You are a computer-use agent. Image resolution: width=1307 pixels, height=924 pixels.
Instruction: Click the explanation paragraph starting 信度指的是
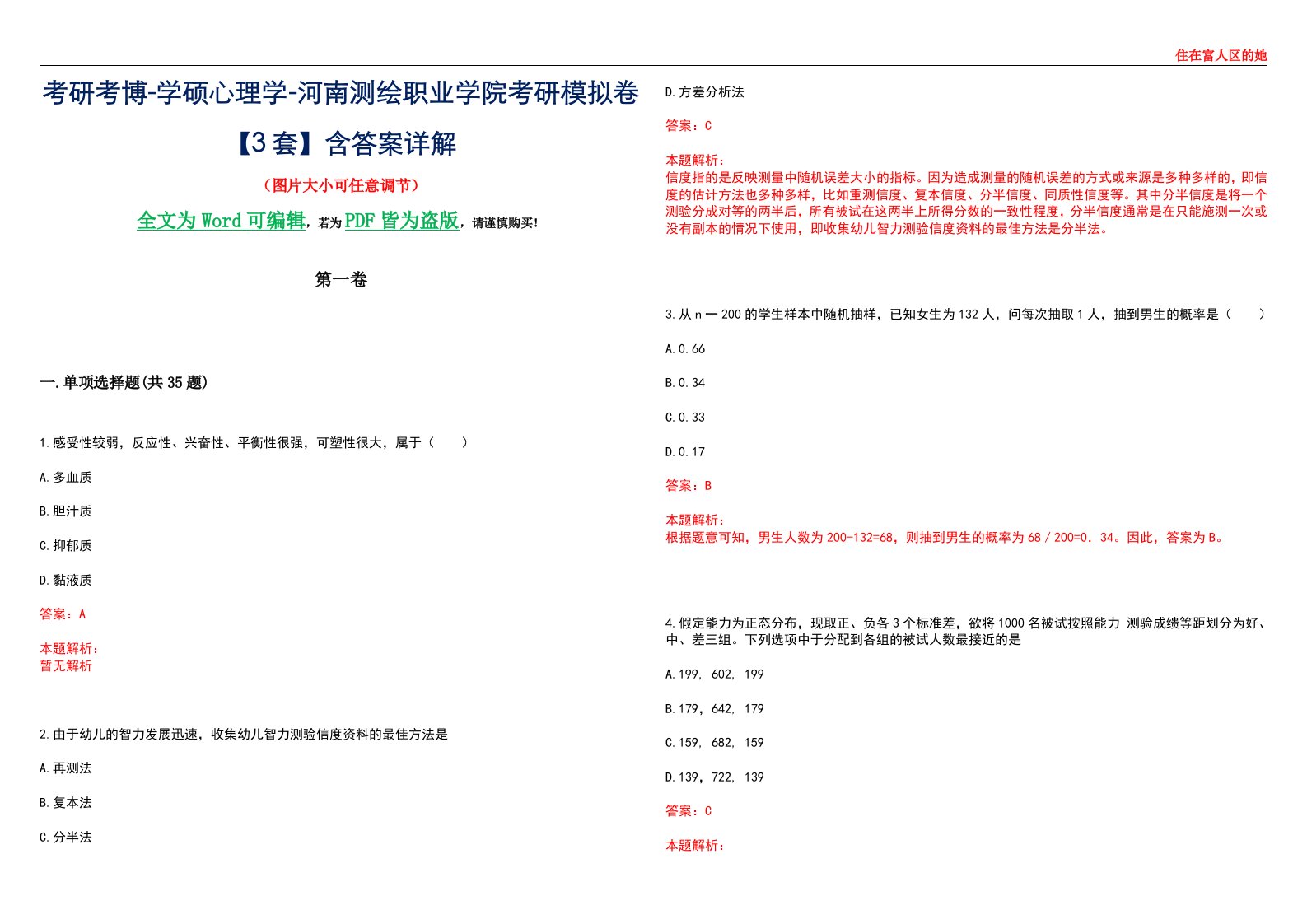coord(966,203)
